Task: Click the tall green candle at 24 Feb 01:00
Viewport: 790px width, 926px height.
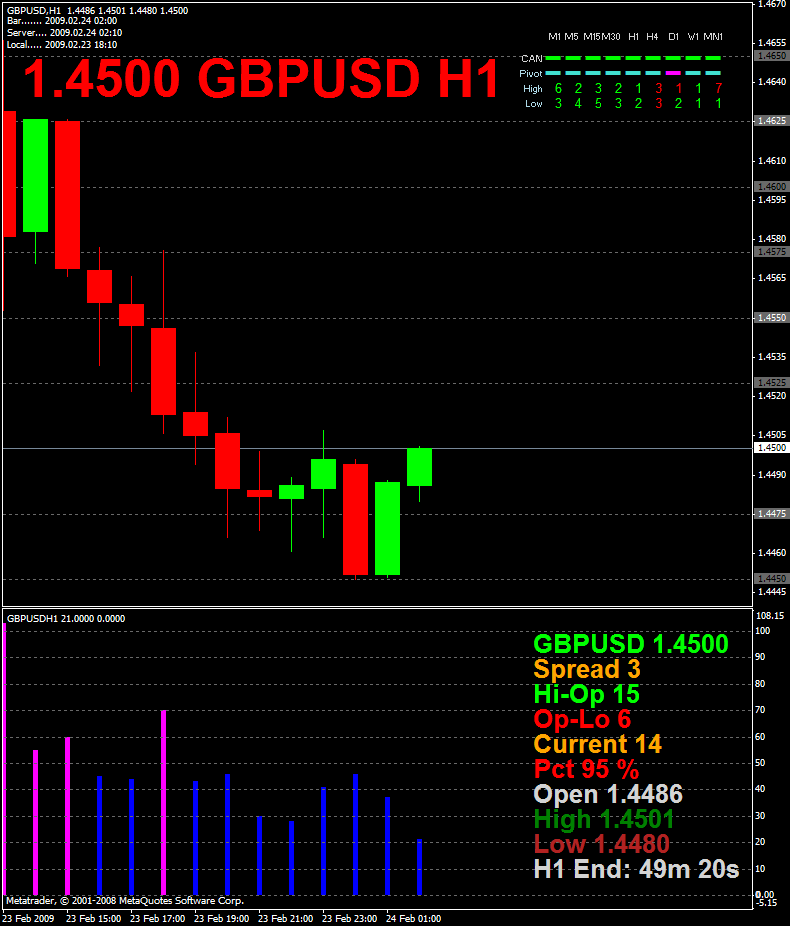Action: click(x=387, y=529)
